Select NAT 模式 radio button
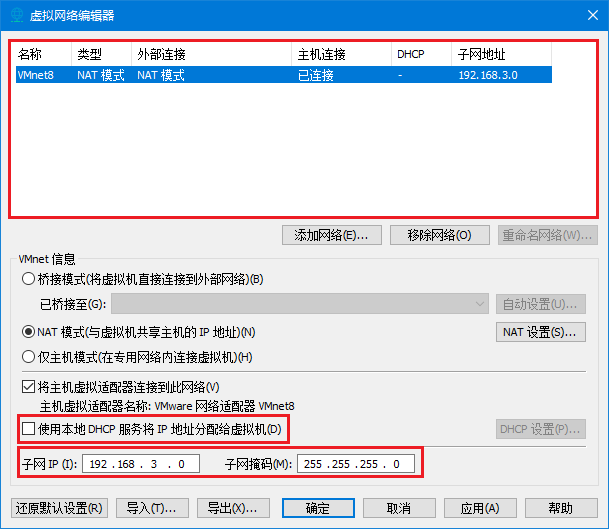The width and height of the screenshot is (609, 529). pos(28,331)
